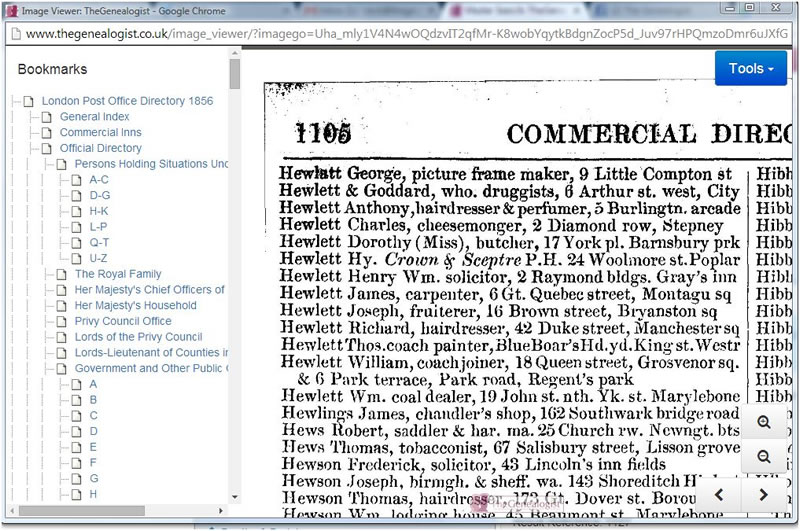800x531 pixels.
Task: Select letter C bookmark
Action: [93, 416]
